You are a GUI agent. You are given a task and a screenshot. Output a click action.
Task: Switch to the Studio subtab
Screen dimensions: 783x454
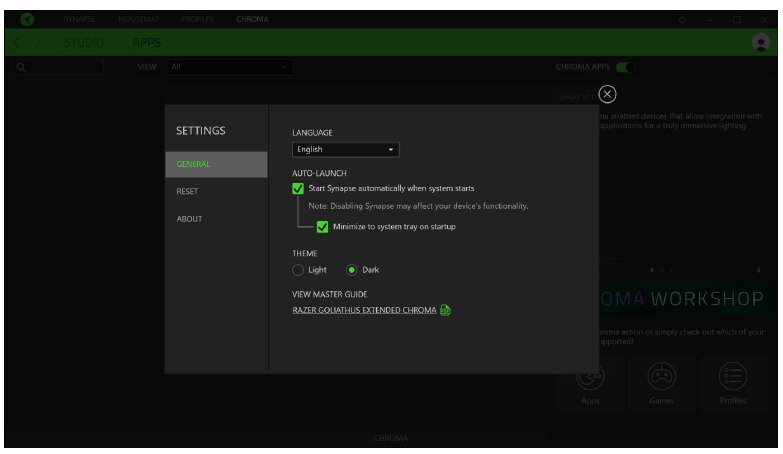pos(83,42)
